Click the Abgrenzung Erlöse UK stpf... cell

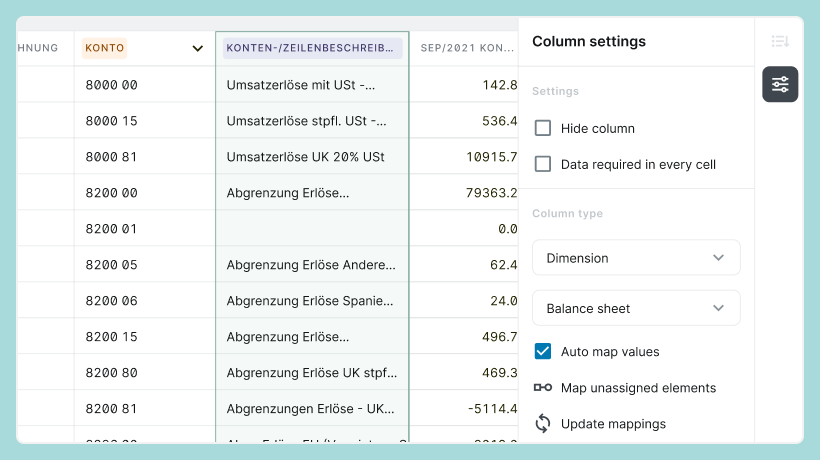pos(312,373)
